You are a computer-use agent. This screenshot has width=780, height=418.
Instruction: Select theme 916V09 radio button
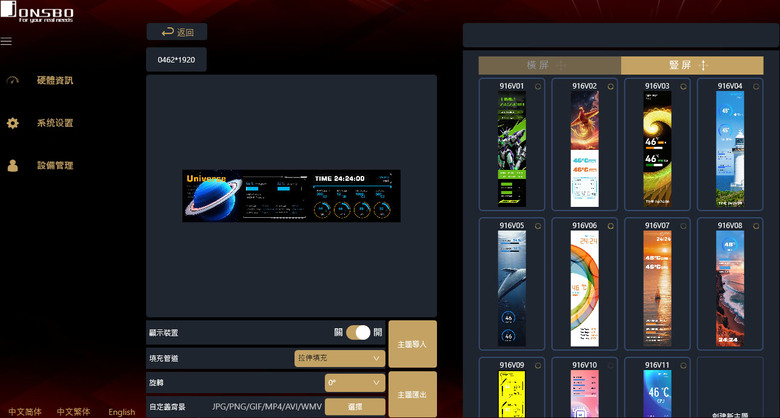tap(538, 365)
